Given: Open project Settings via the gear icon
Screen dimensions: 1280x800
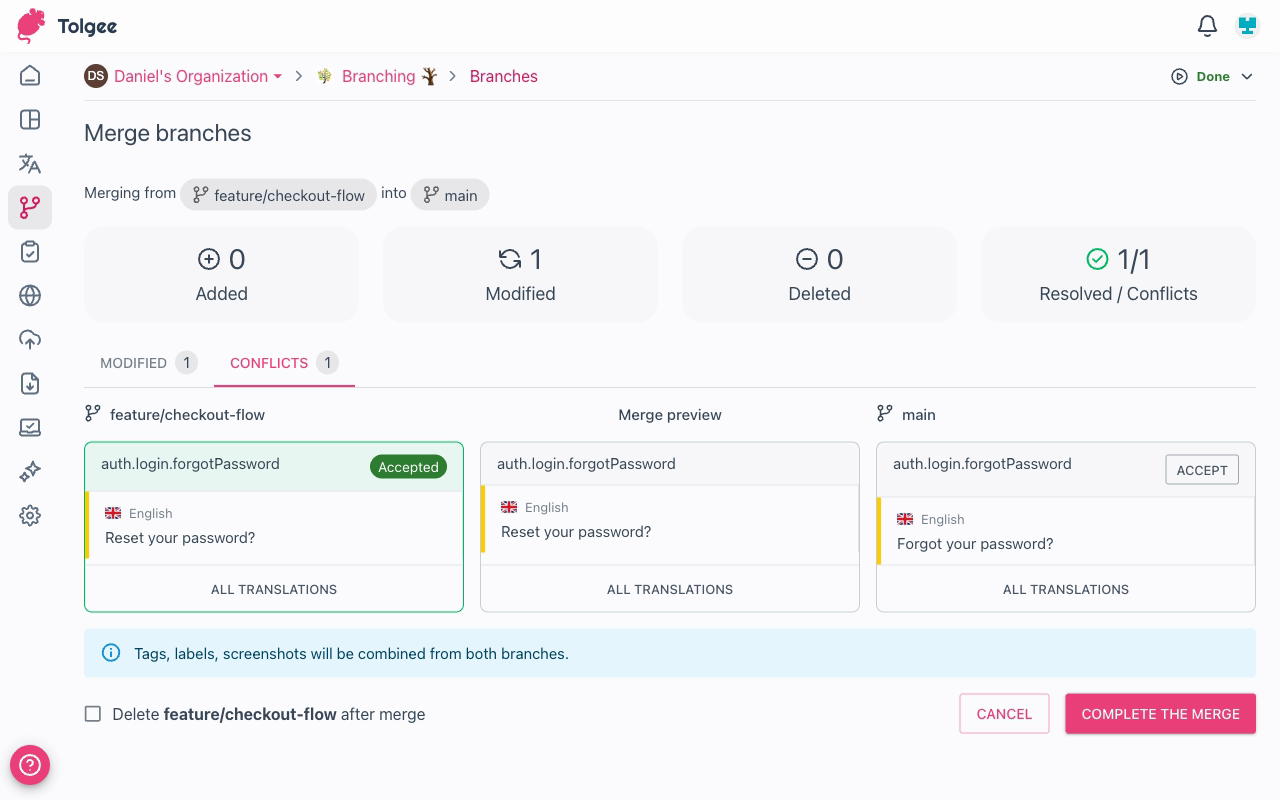Looking at the screenshot, I should [x=29, y=515].
